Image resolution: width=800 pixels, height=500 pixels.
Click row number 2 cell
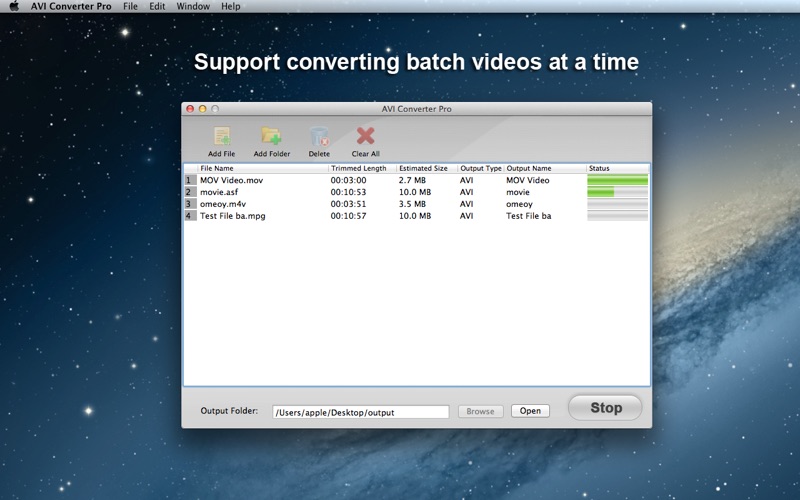pos(190,192)
